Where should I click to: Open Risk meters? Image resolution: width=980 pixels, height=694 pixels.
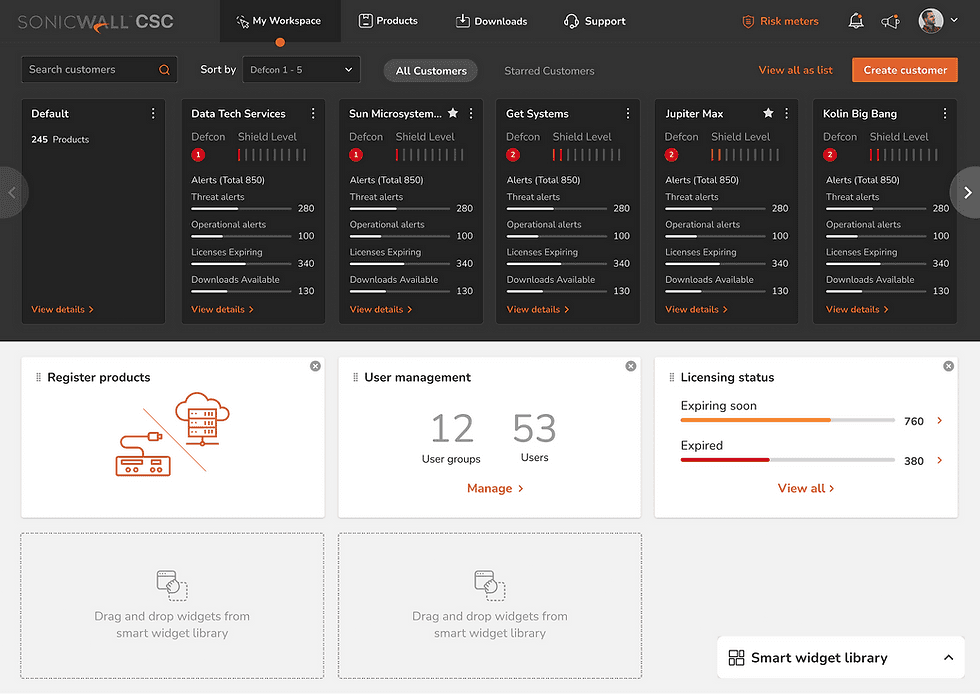tap(780, 21)
